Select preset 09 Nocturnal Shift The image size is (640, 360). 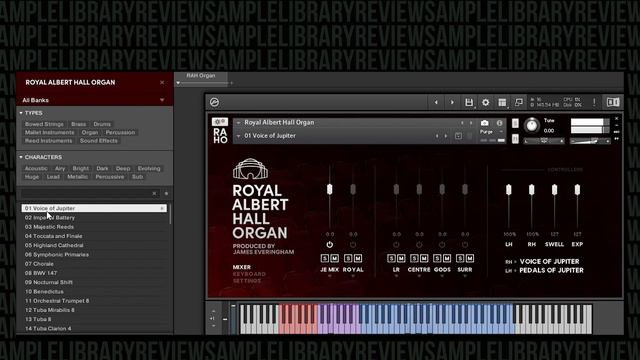coord(94,282)
